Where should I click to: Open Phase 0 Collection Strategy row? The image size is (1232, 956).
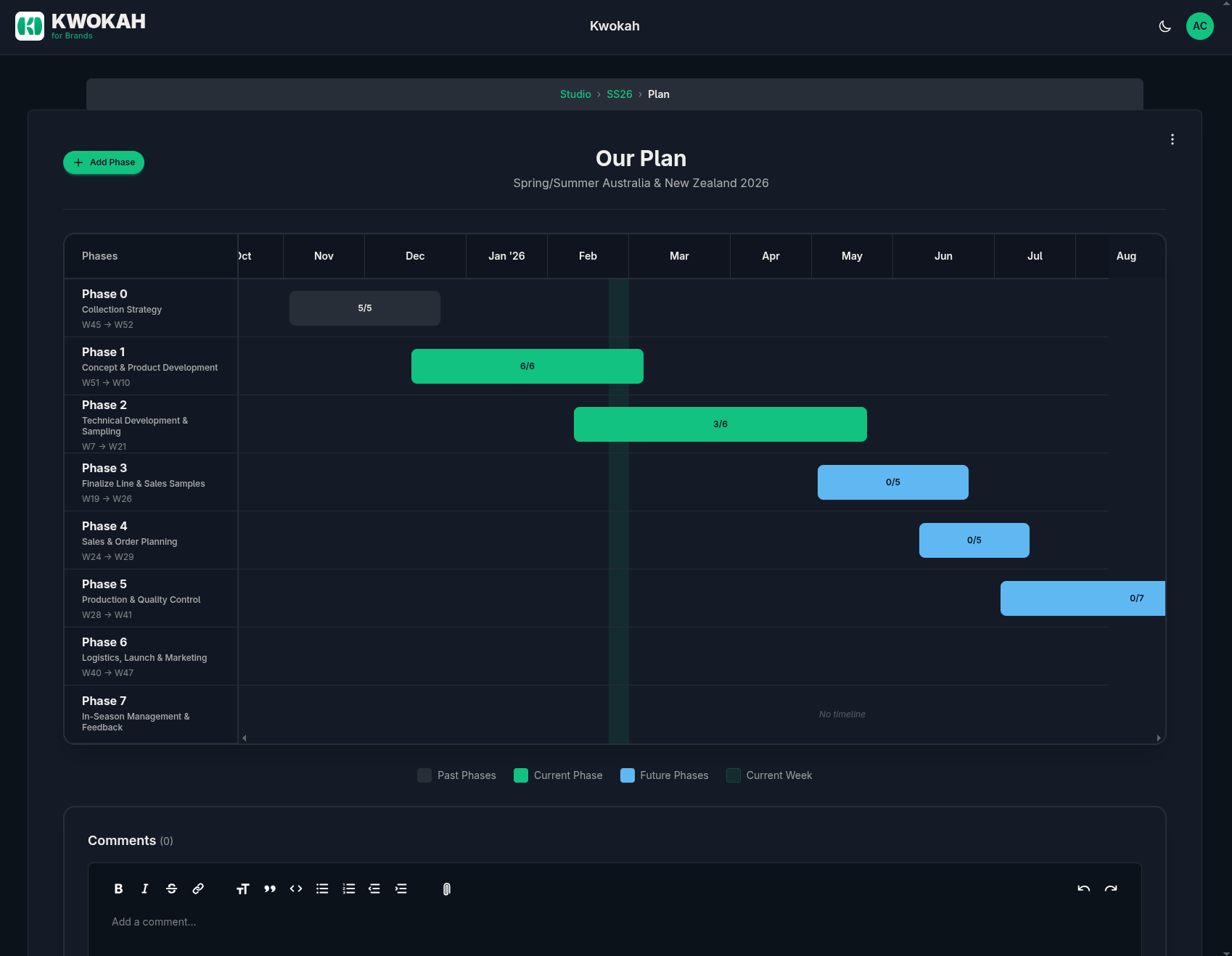tap(151, 308)
